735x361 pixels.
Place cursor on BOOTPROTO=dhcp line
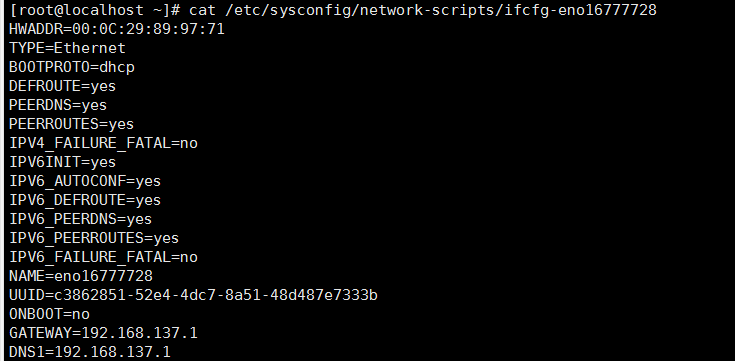(x=72, y=67)
